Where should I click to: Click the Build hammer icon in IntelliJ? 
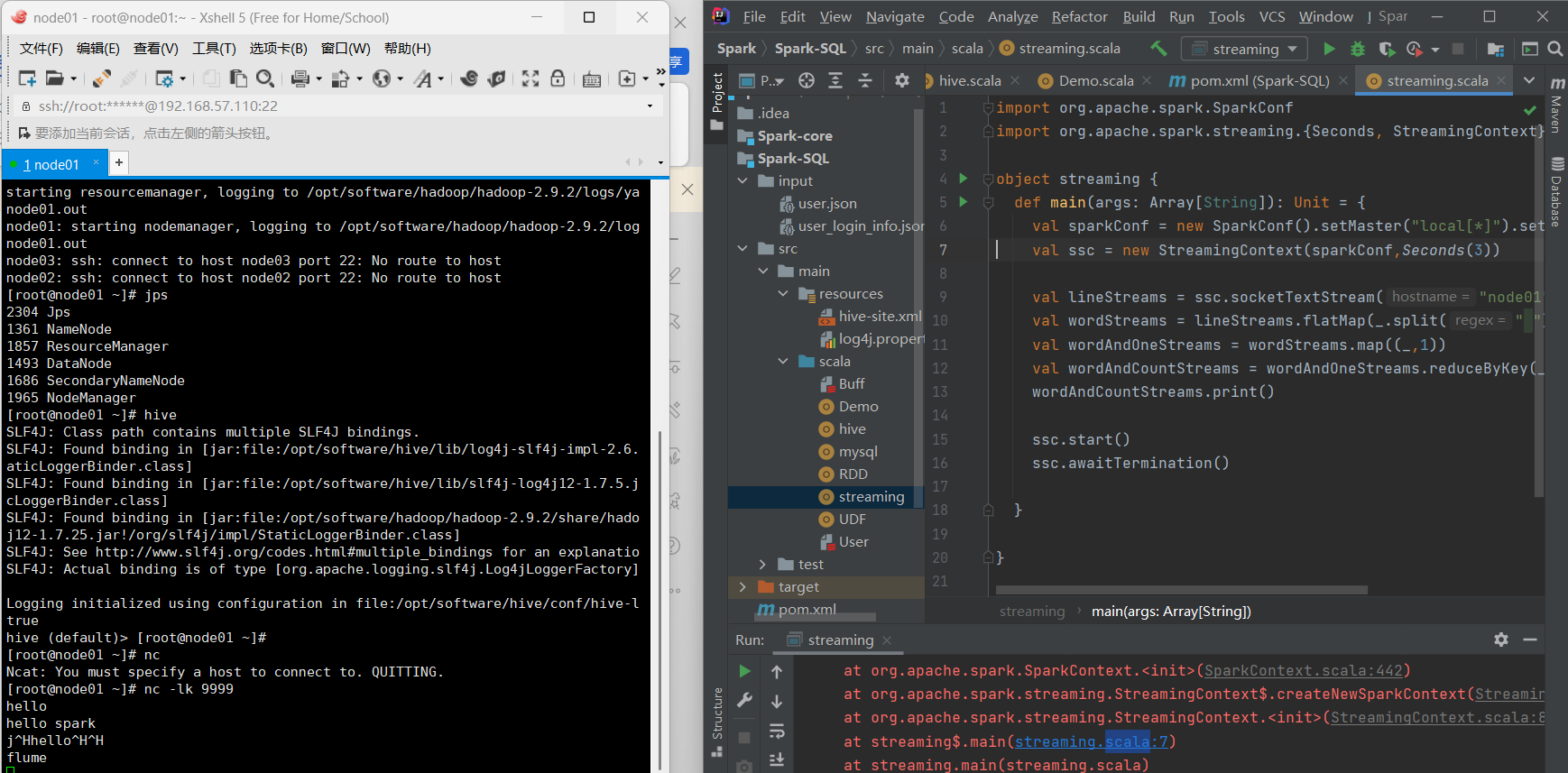click(x=1158, y=49)
